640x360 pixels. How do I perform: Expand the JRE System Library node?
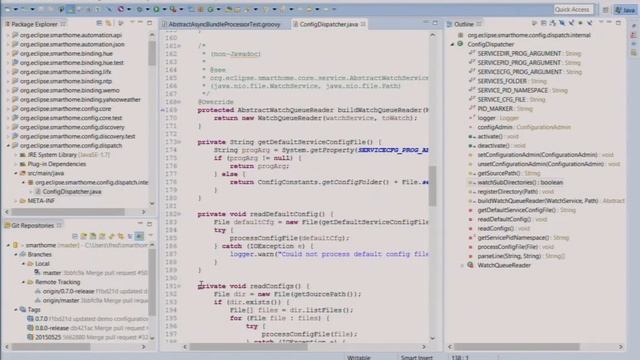click(16, 155)
